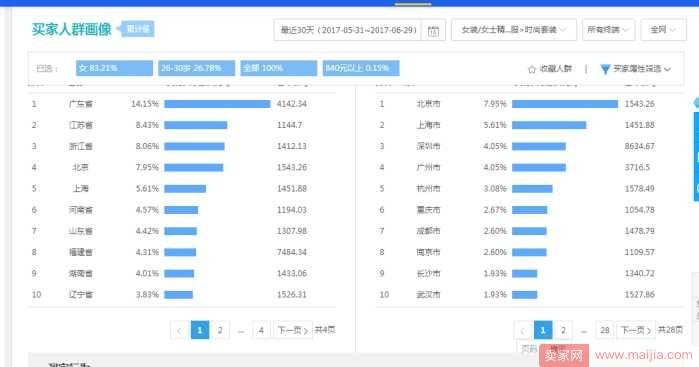
Task: Click the funnel buyer attribute filter icon
Action: click(605, 69)
